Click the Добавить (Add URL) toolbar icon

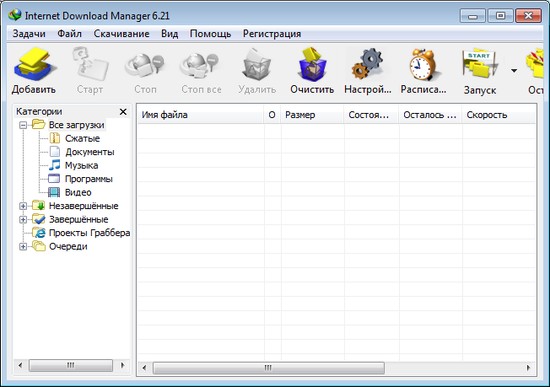pos(34,65)
